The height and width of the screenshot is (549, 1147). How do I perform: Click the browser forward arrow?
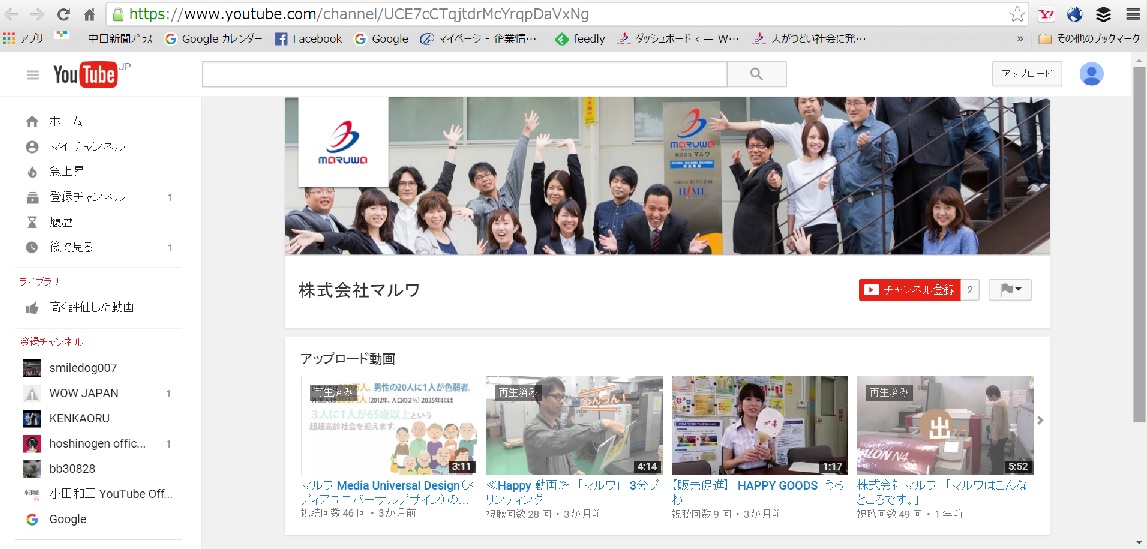(37, 15)
